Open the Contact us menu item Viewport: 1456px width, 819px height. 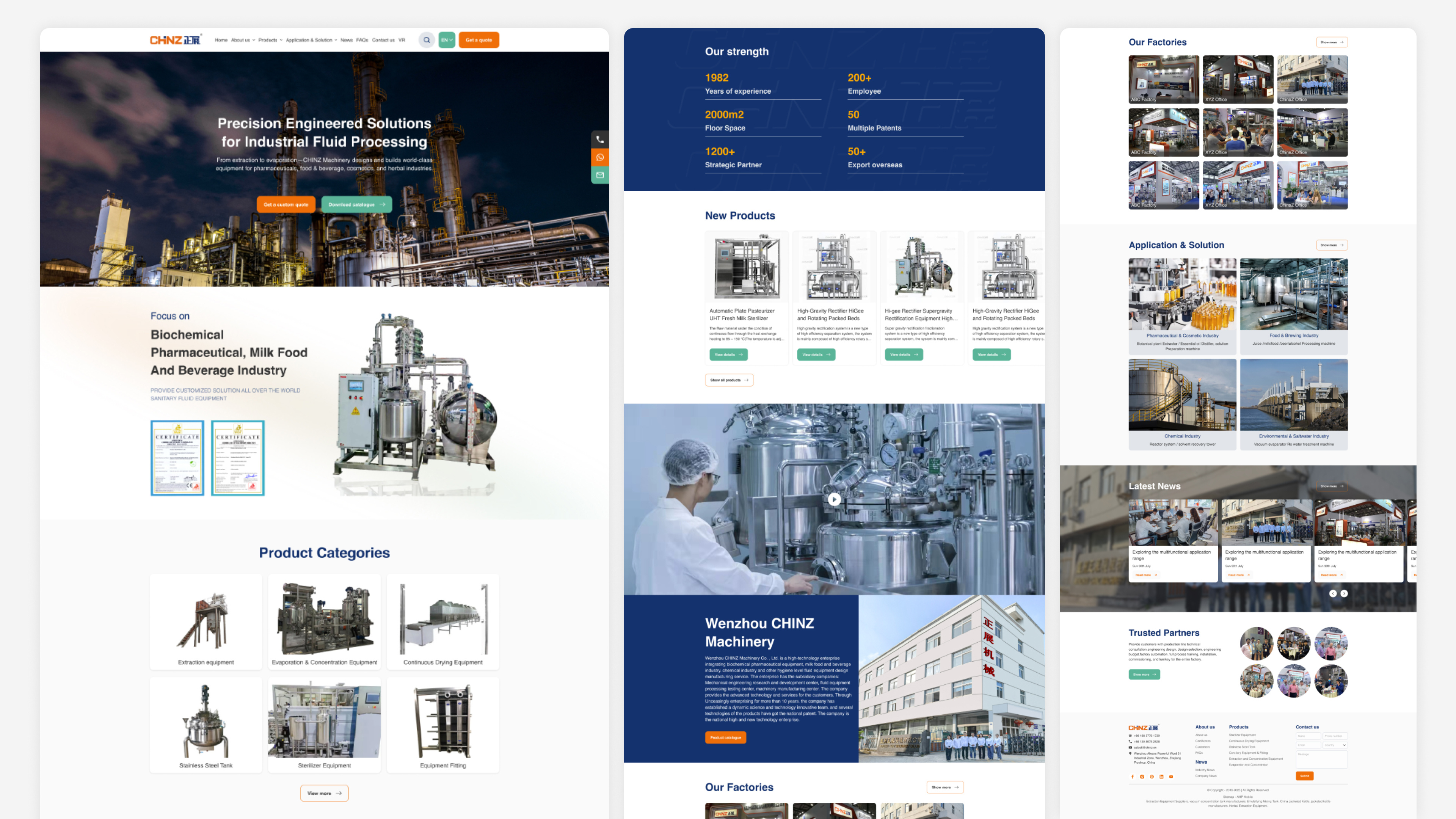(384, 40)
